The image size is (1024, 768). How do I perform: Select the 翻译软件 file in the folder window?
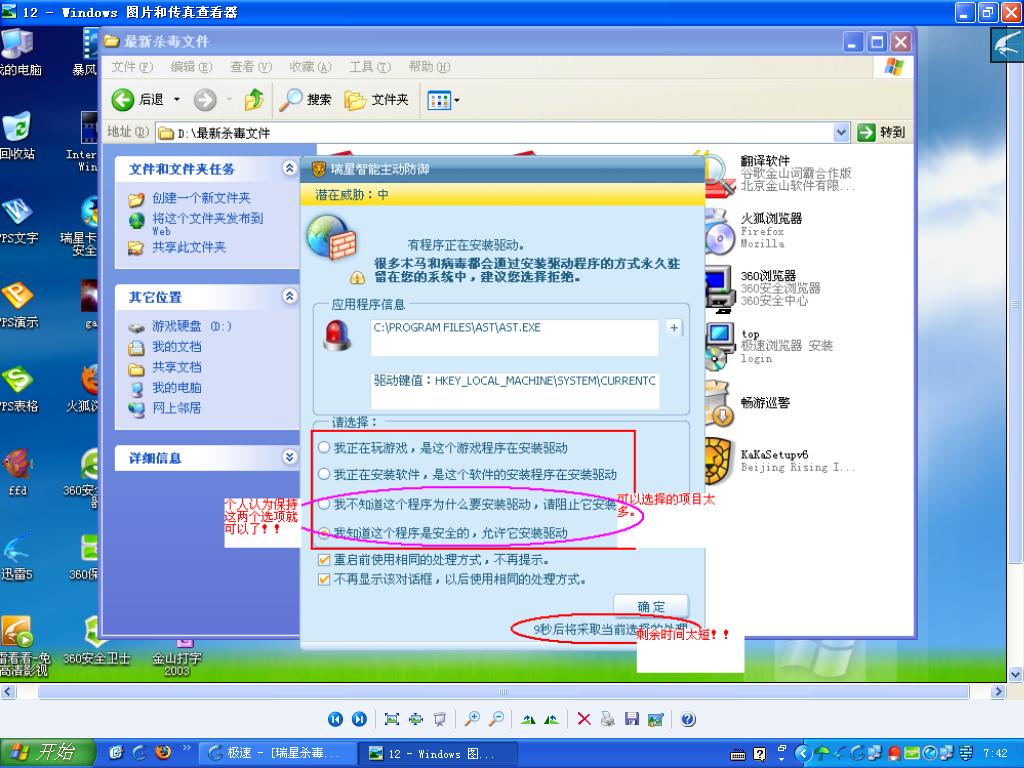(x=777, y=173)
